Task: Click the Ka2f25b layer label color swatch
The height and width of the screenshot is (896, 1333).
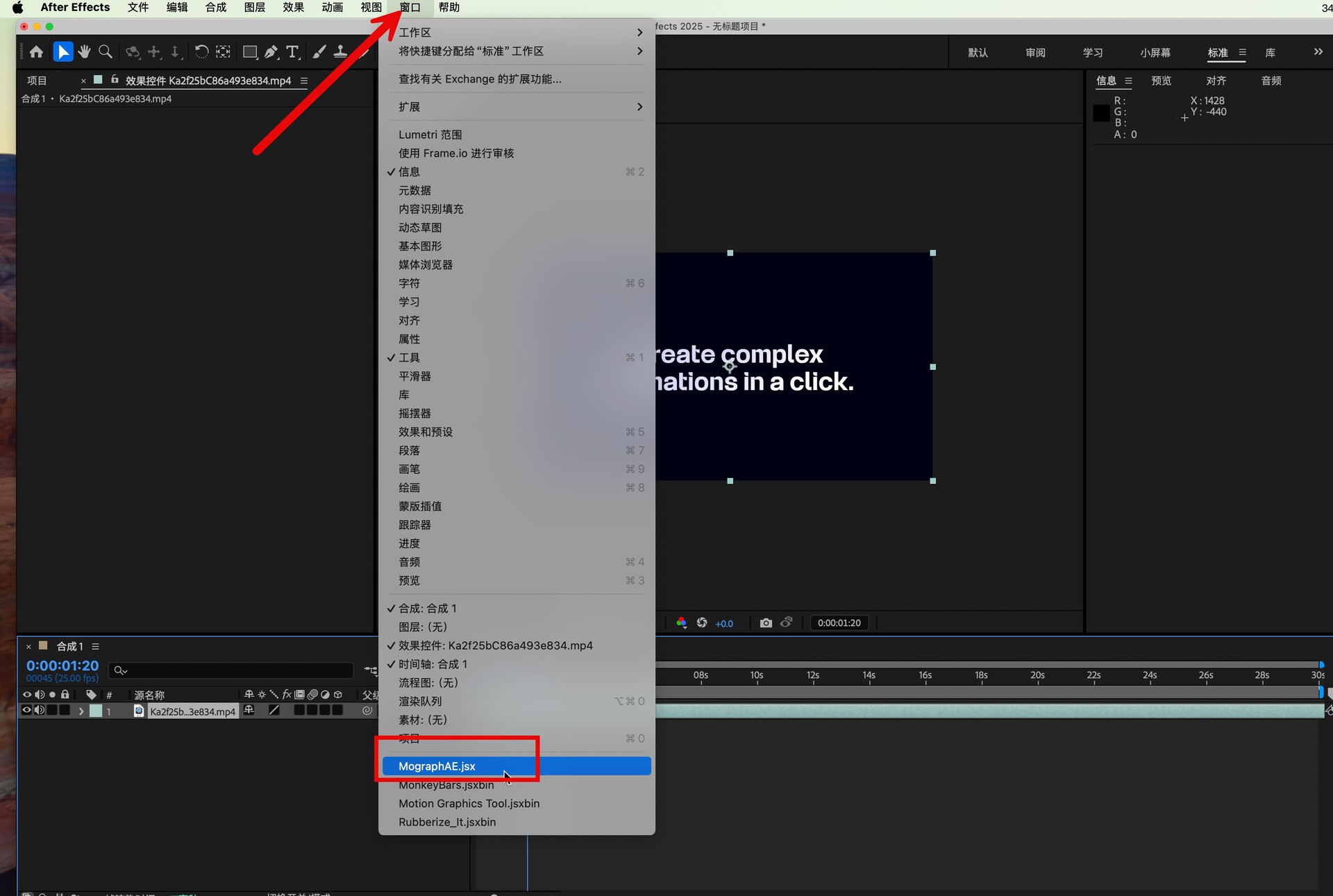Action: 96,711
